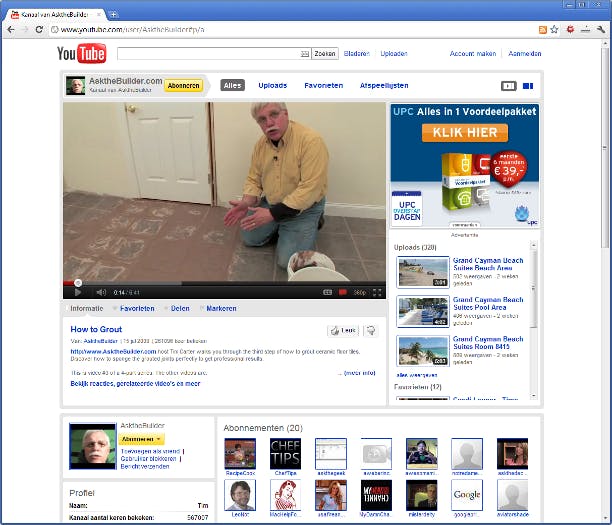The height and width of the screenshot is (525, 612).
Task: Click uploads list scroll up arrow
Action: click(534, 245)
